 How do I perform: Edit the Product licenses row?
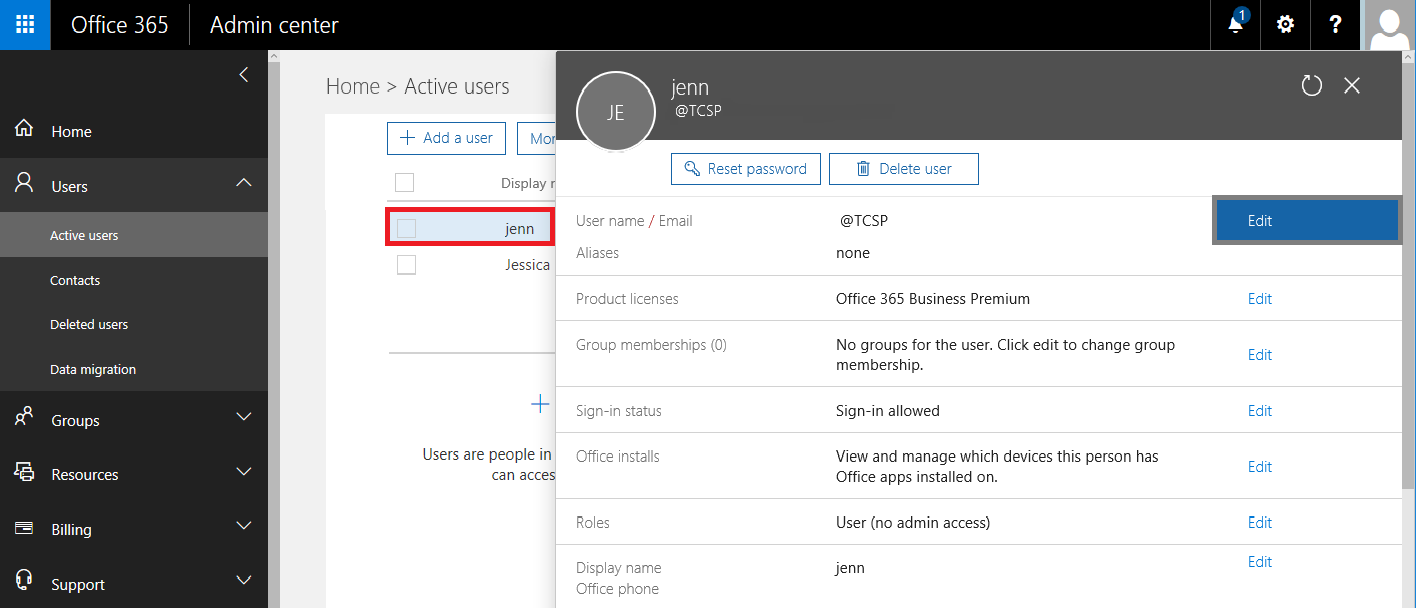click(1259, 299)
